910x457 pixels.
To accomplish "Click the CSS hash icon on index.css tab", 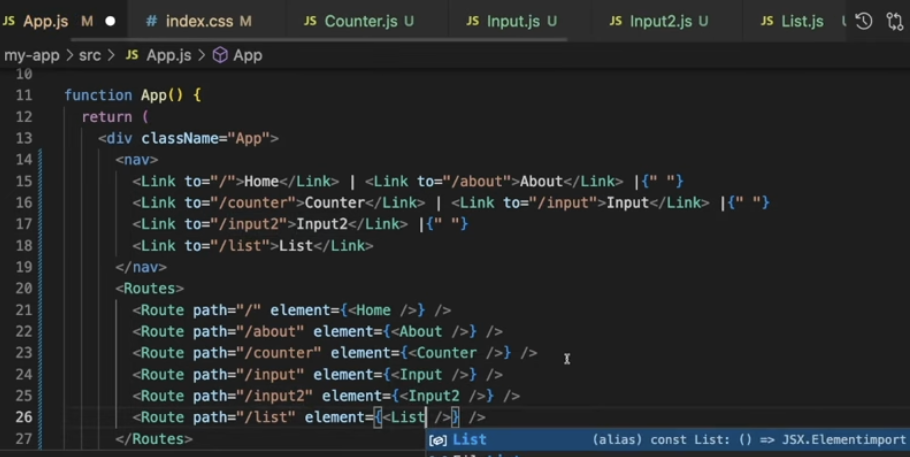I will point(151,21).
